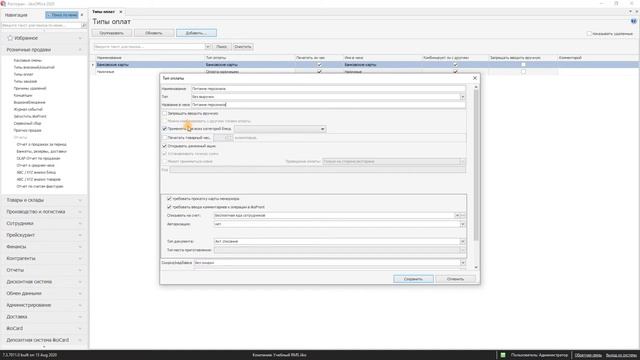Click the Название в чеке input field
Screen dimensions: 640x360
[x=328, y=105]
